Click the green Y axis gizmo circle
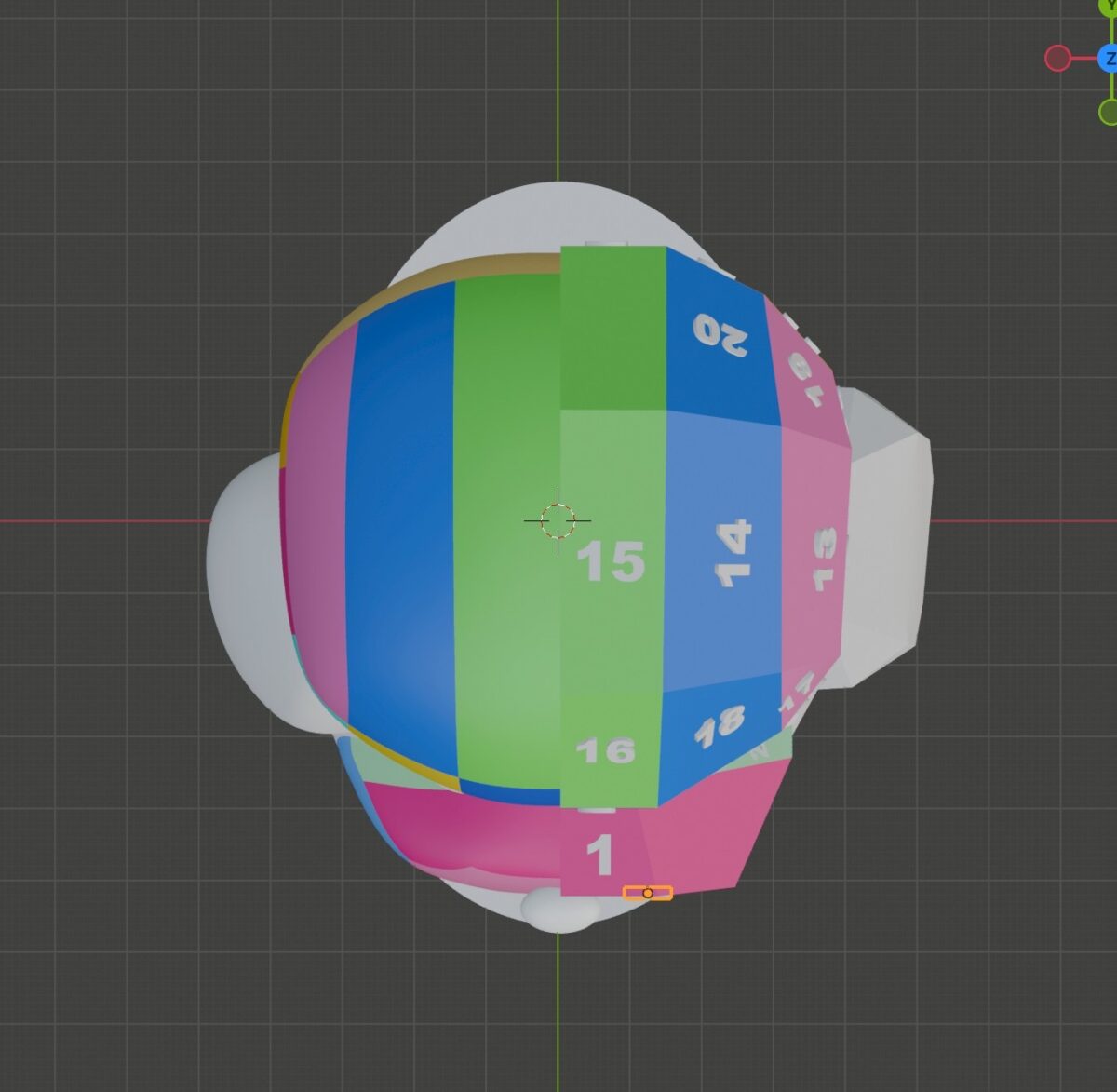 point(1108,6)
